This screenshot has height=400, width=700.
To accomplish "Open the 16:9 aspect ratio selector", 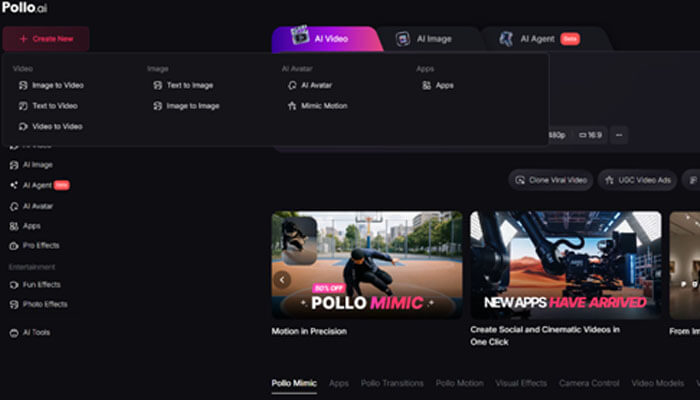I will click(x=590, y=135).
